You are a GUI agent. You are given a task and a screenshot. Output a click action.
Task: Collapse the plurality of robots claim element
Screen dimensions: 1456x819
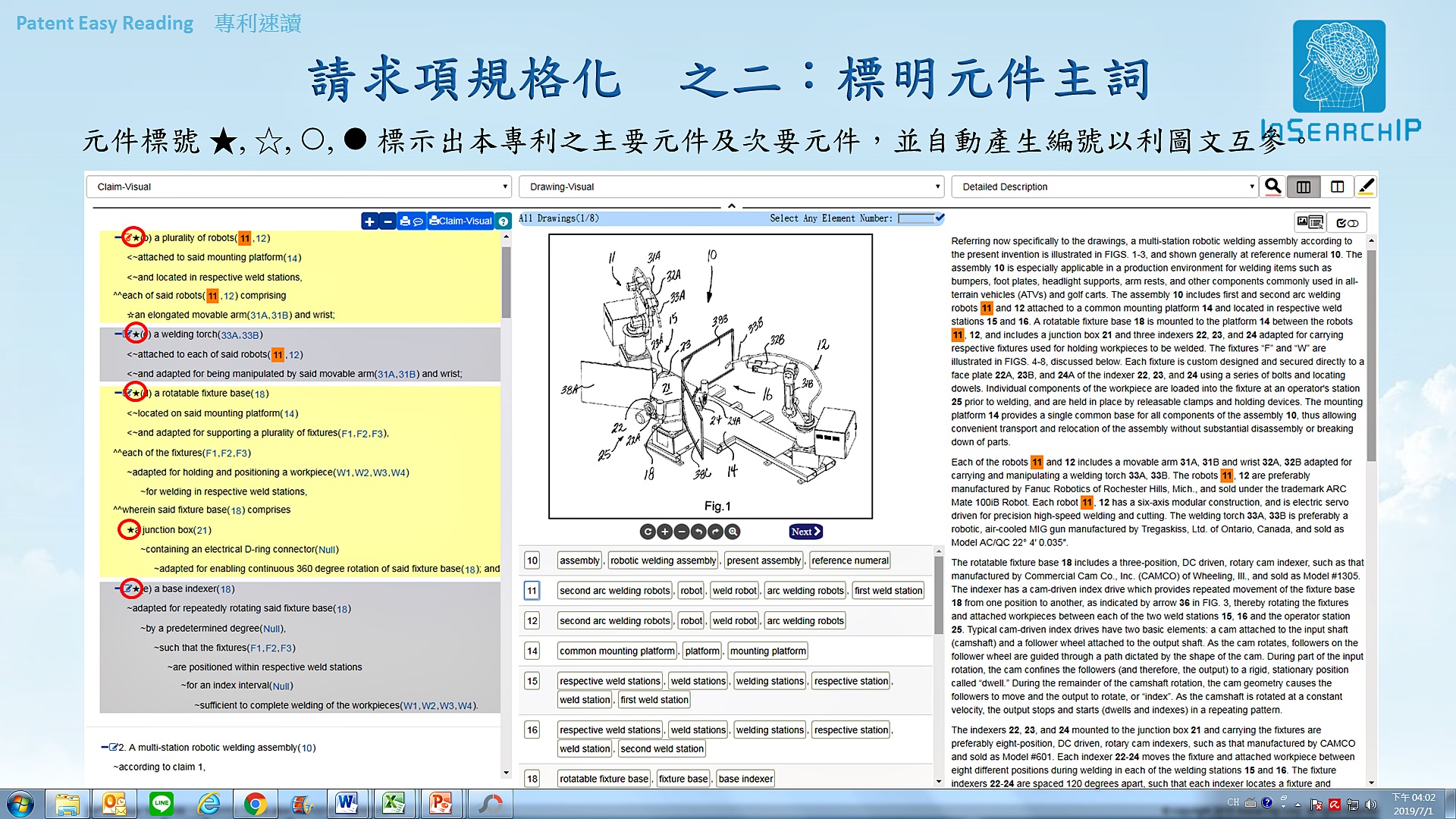118,238
